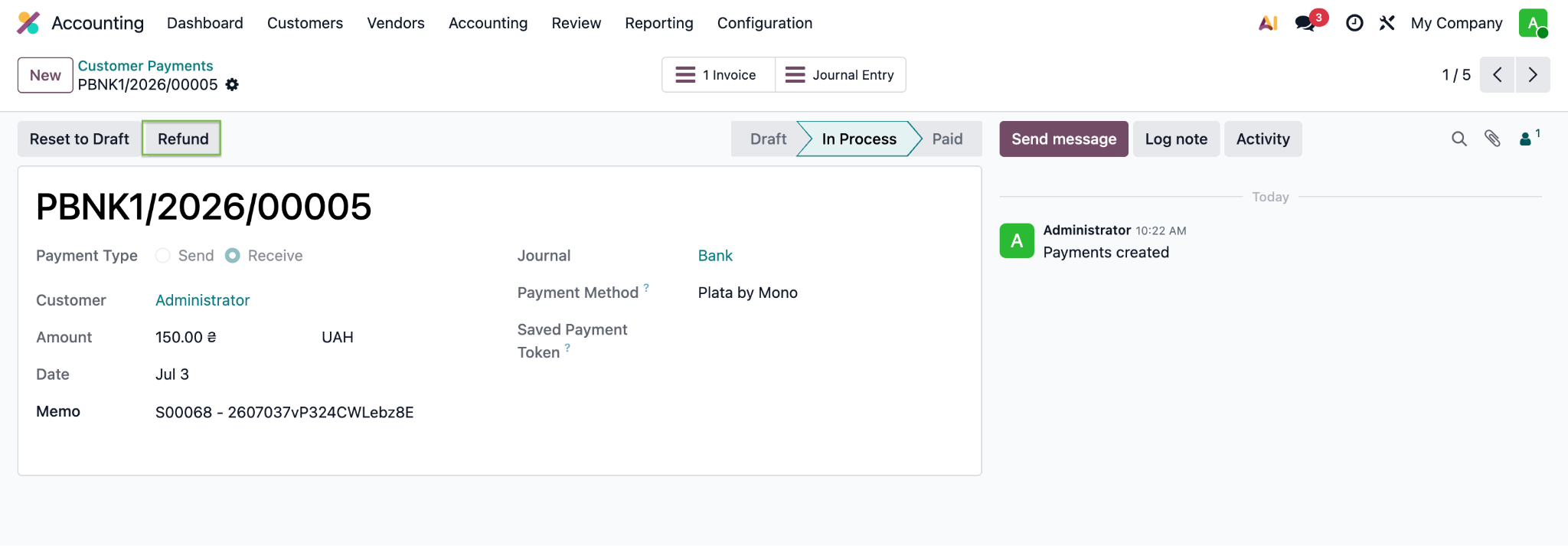Open the Administrator customer link
The height and width of the screenshot is (546, 1568).
203,300
